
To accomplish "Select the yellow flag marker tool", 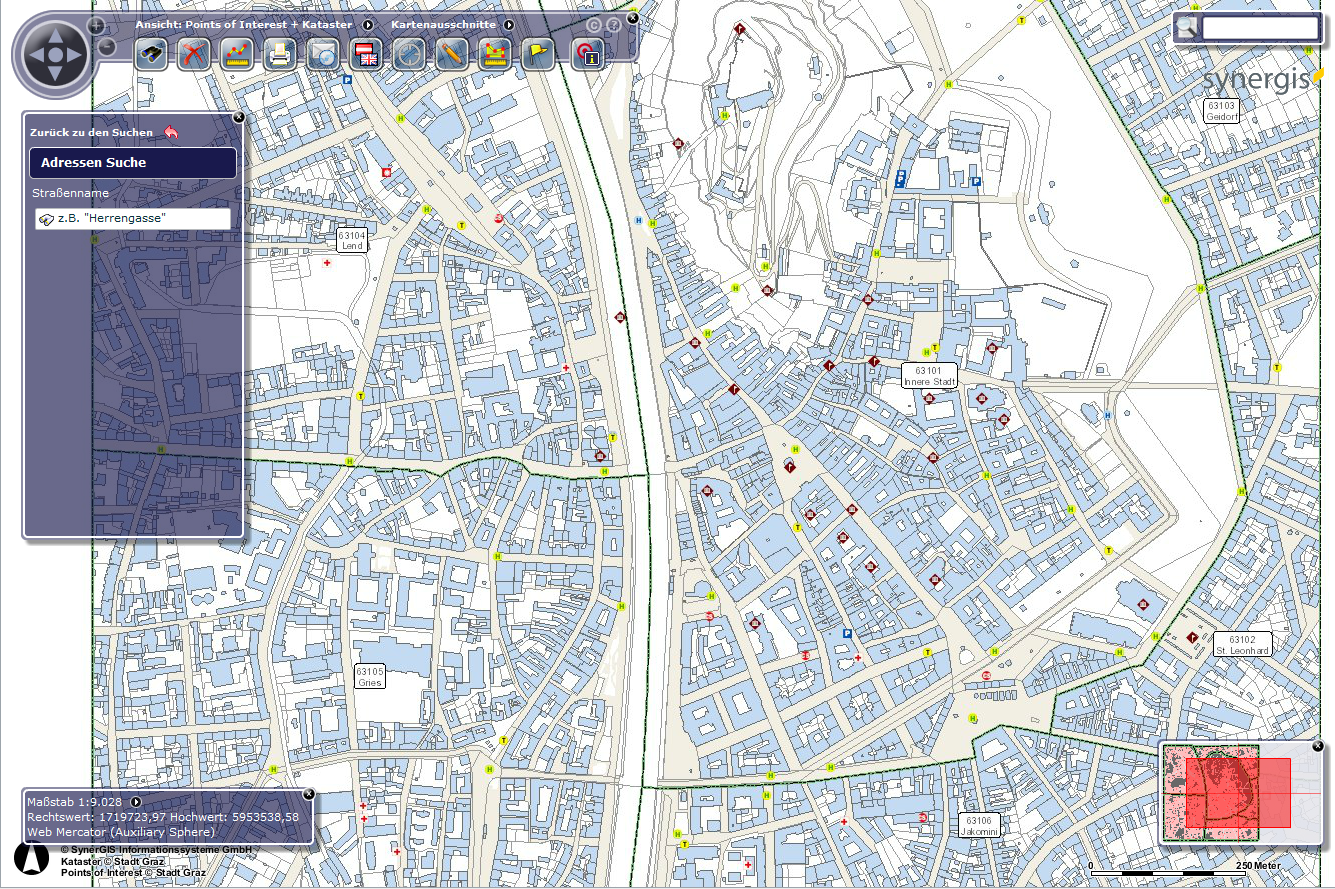I will 538,55.
